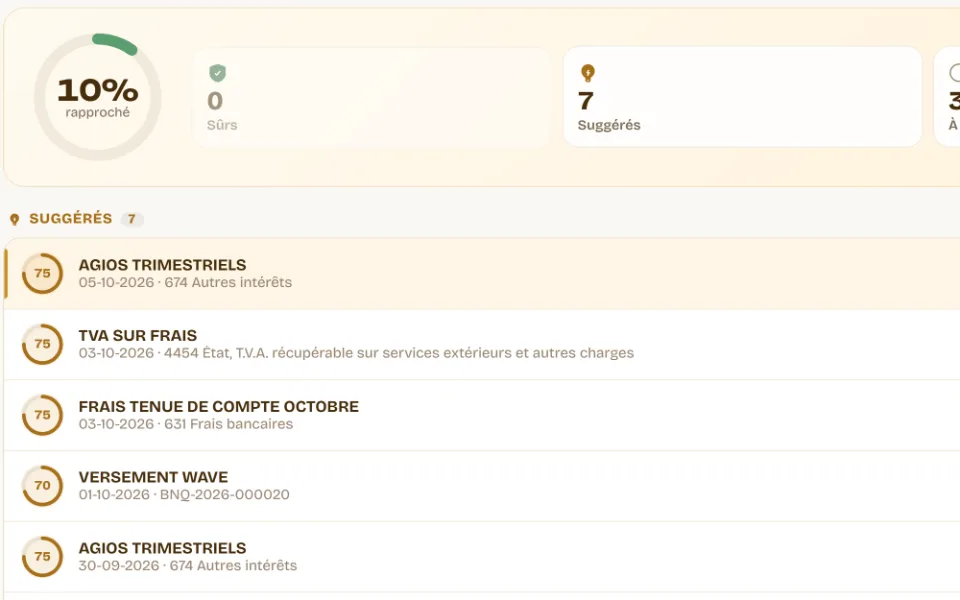Click the 75 score ring for FRAIS TENUE DE COMPTE

pos(42,415)
